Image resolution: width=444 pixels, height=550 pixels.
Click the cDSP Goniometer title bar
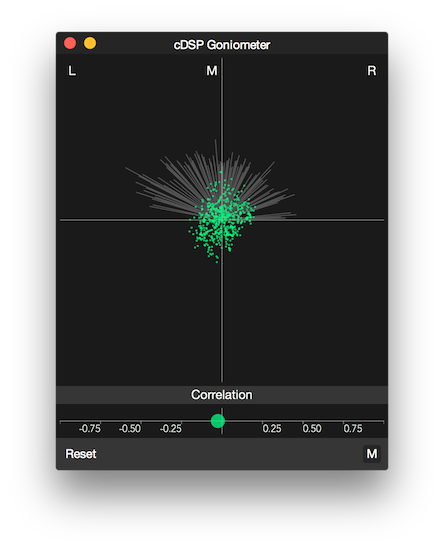pos(222,45)
